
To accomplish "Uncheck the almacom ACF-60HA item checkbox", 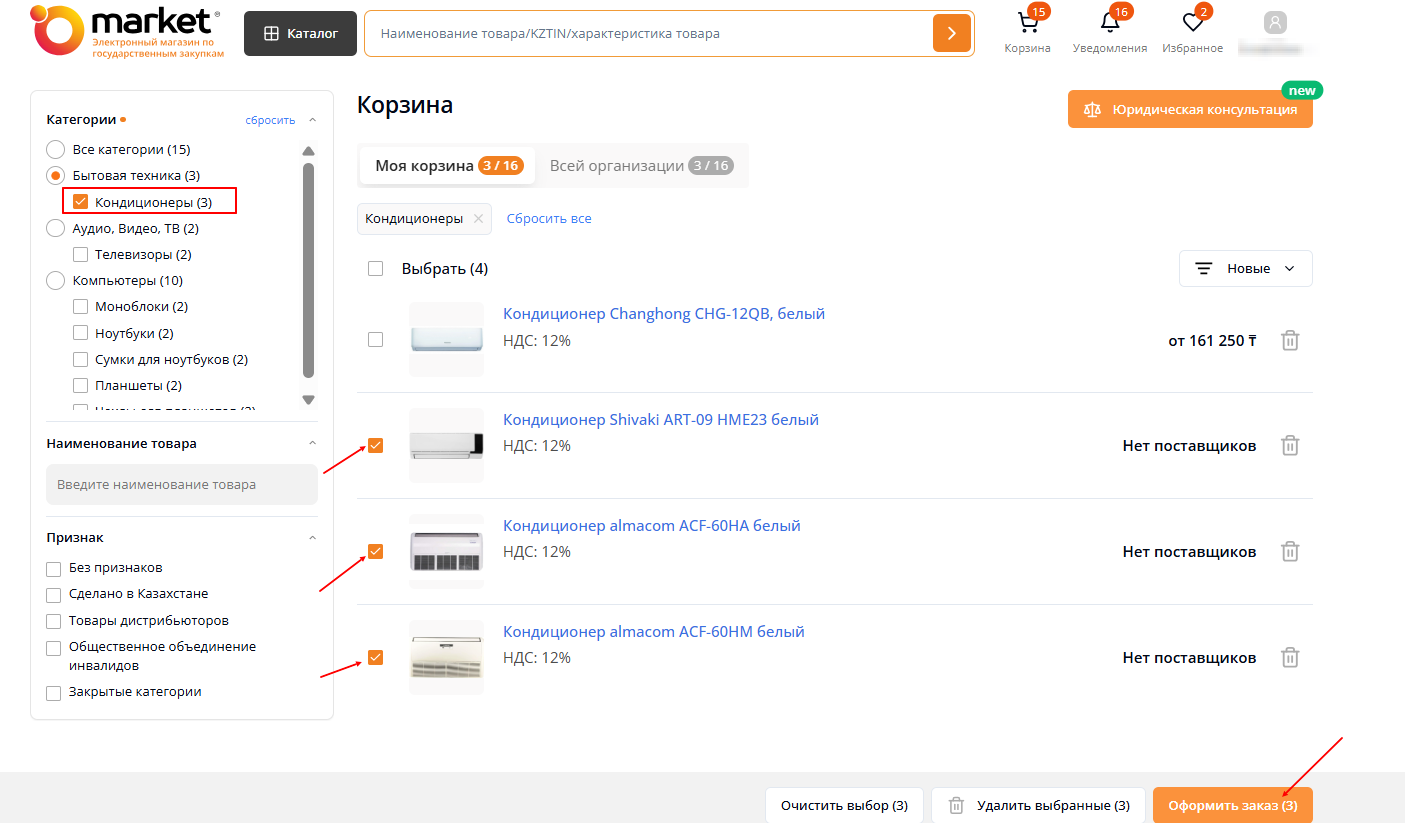I will [375, 551].
